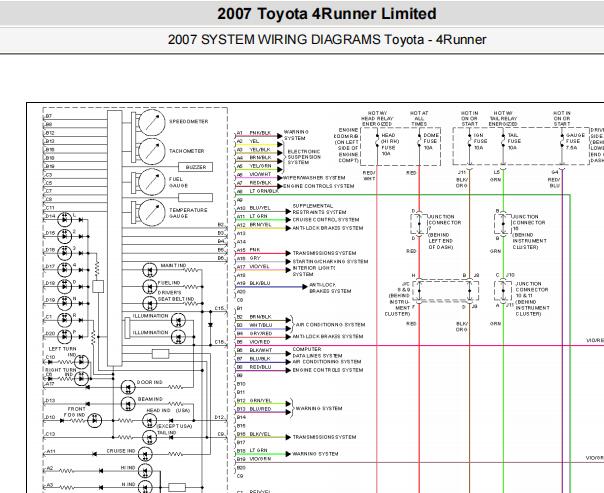Select the FUEL IND label

[x=169, y=283]
